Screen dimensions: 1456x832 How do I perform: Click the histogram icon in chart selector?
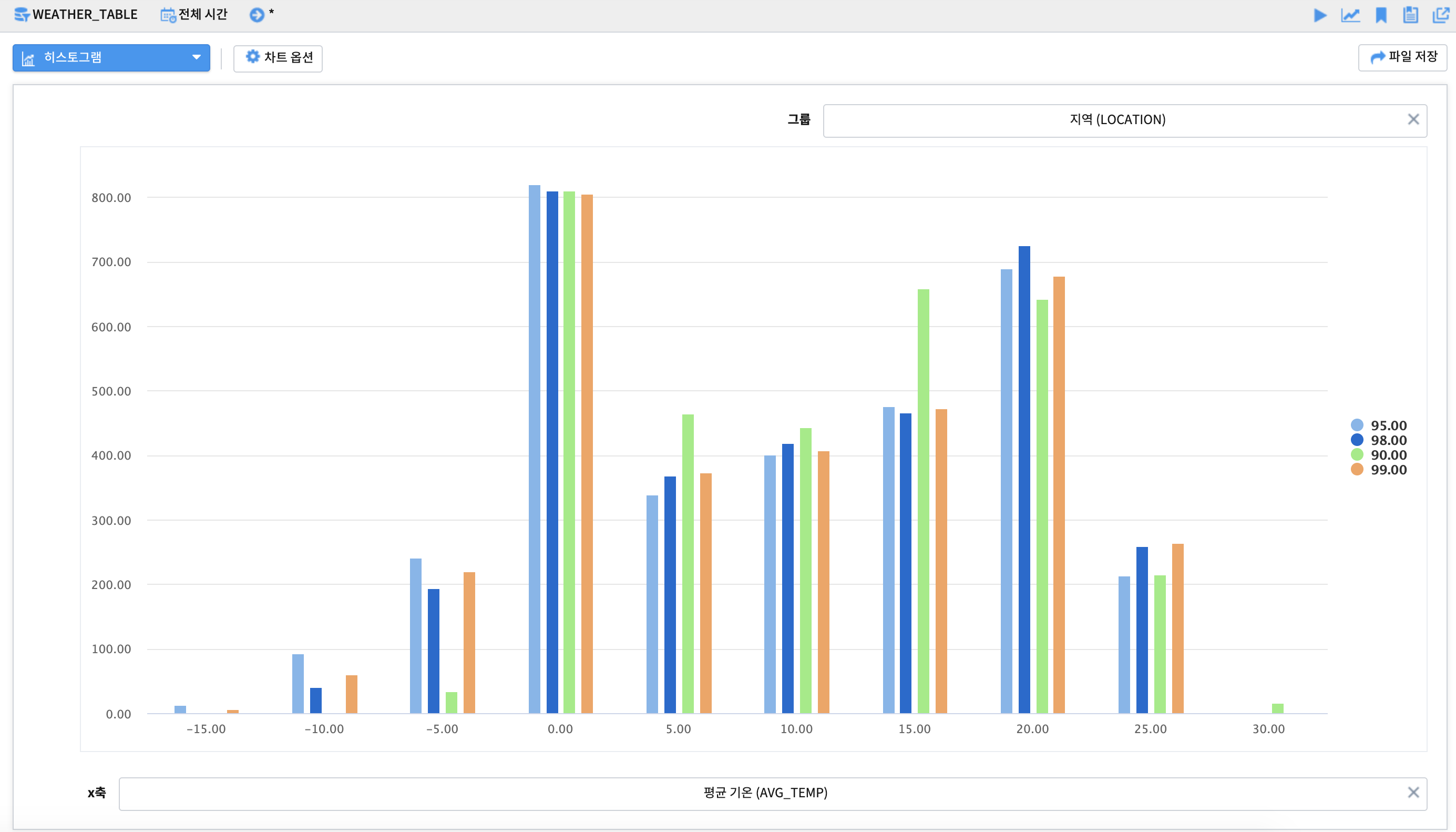[x=28, y=58]
